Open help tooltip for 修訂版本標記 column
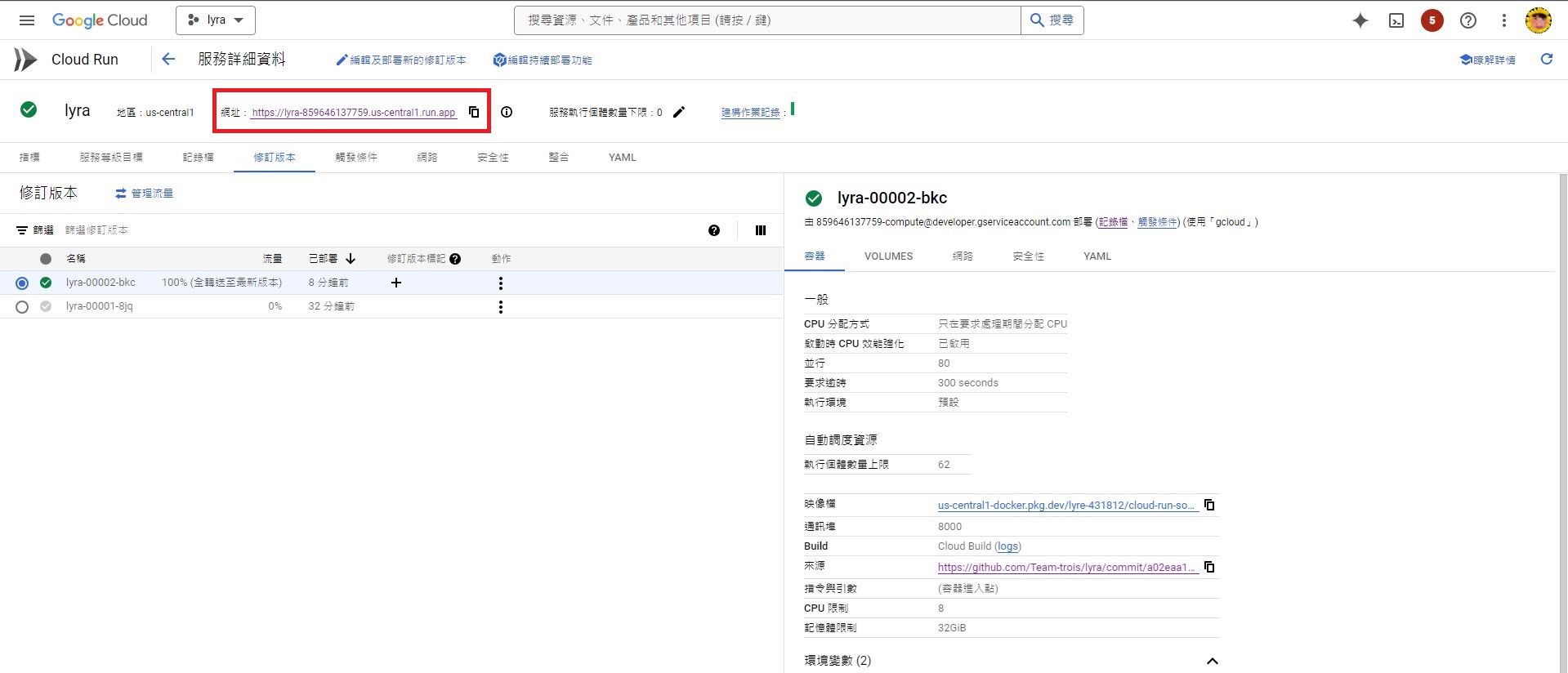Image resolution: width=1568 pixels, height=673 pixels. (455, 259)
